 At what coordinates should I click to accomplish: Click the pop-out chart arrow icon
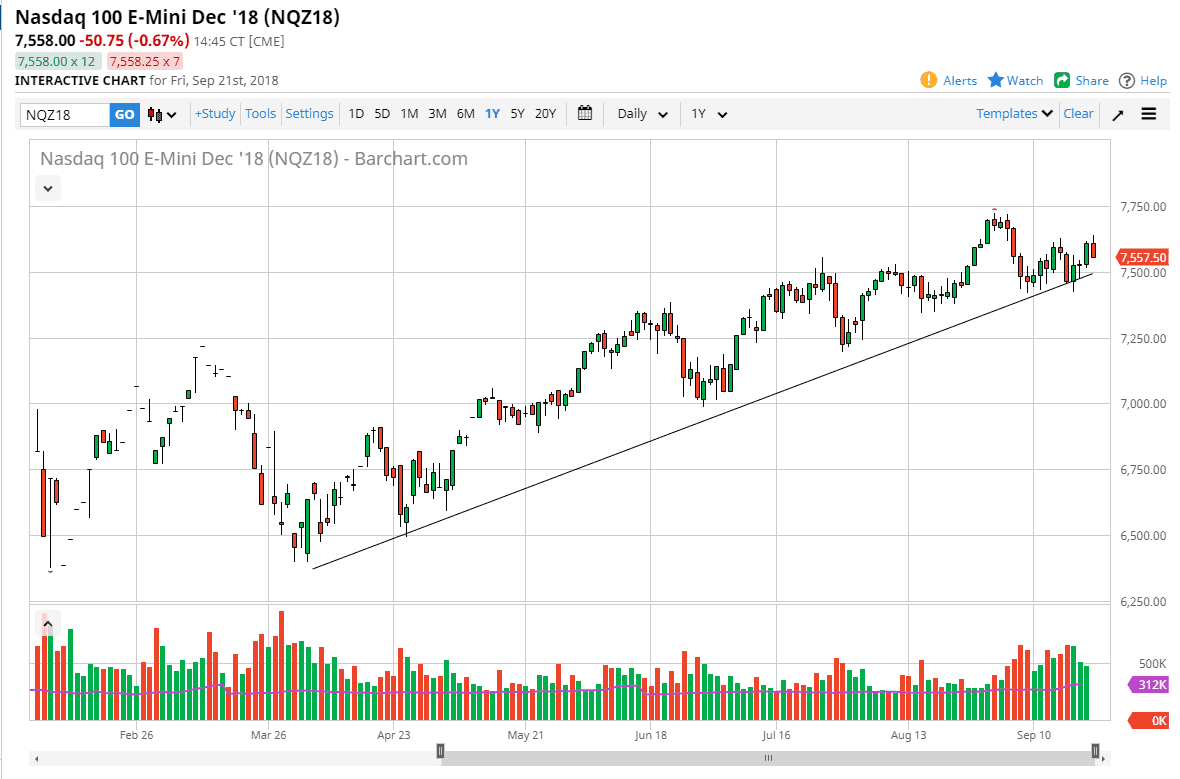(x=1118, y=114)
